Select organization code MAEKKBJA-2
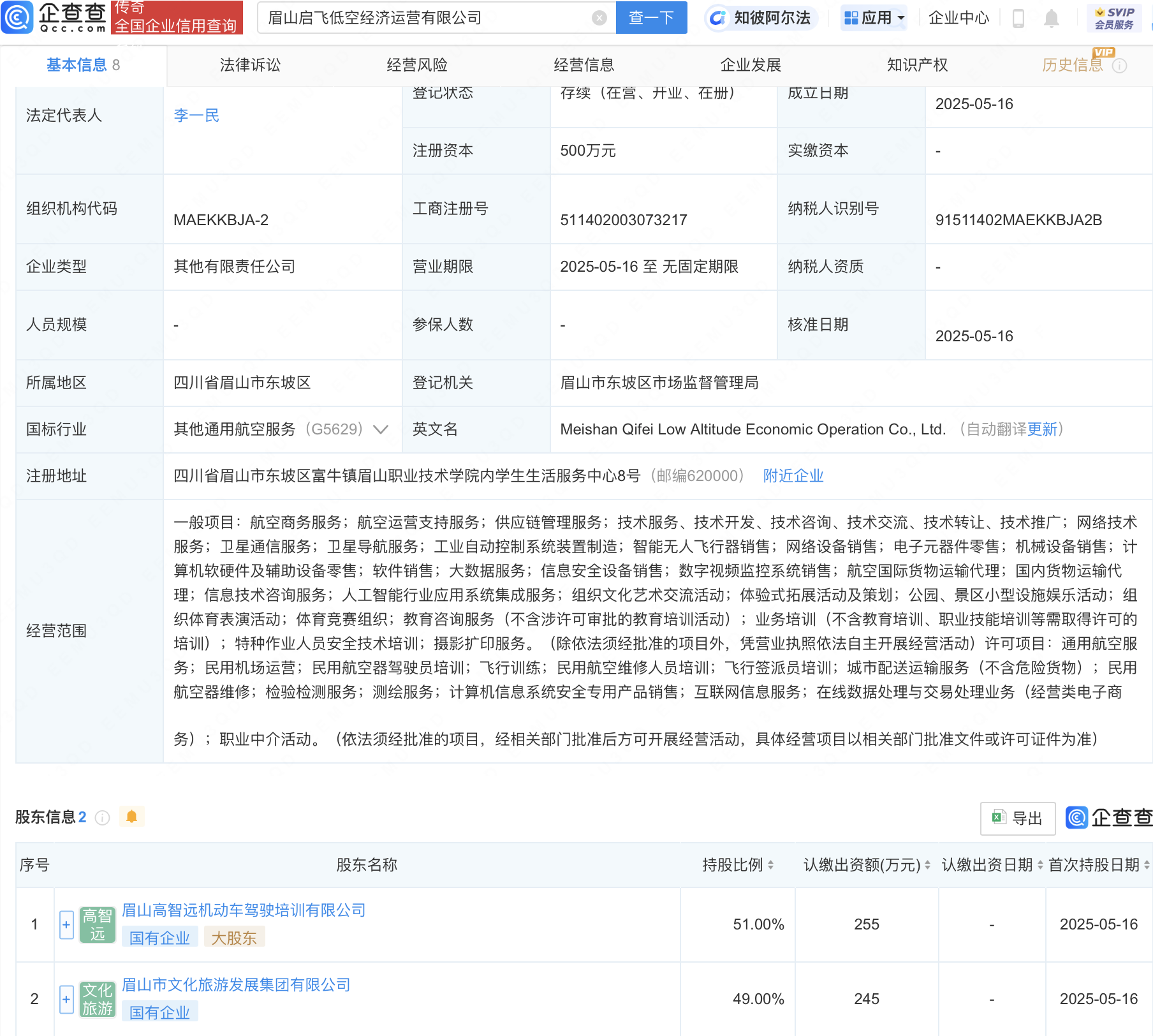Screen dimensions: 1153x1036 (221, 220)
